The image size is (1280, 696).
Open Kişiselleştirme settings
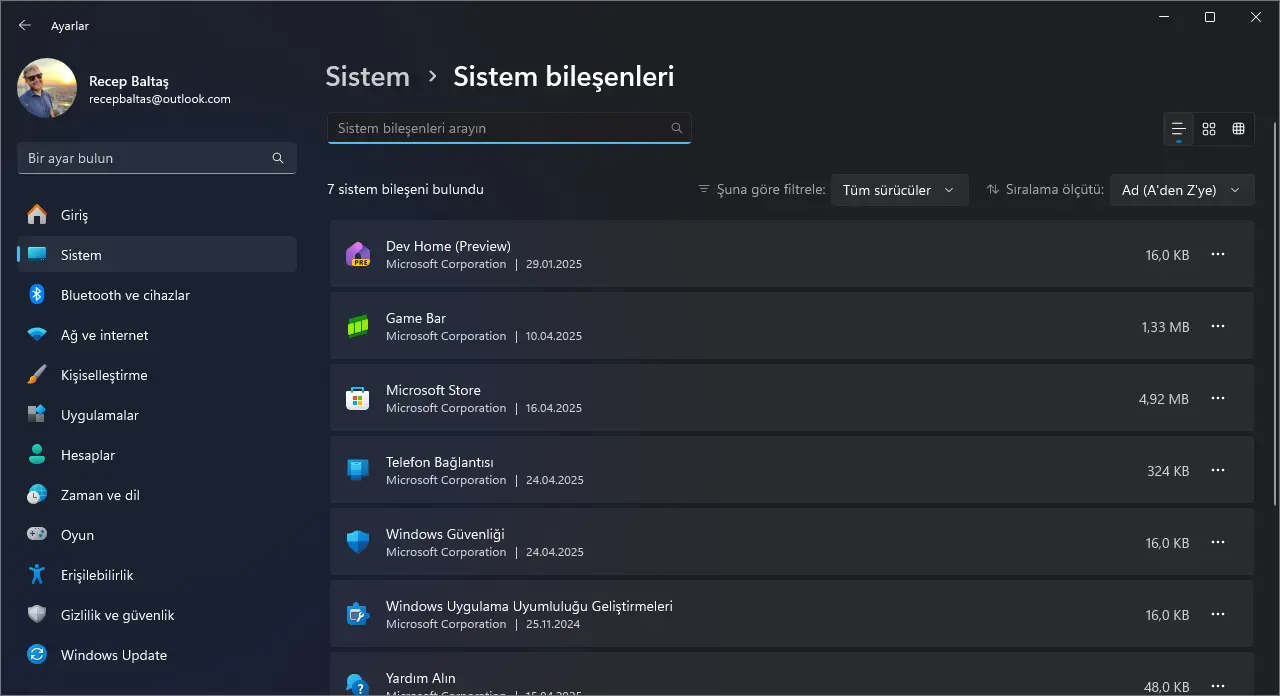coord(157,375)
